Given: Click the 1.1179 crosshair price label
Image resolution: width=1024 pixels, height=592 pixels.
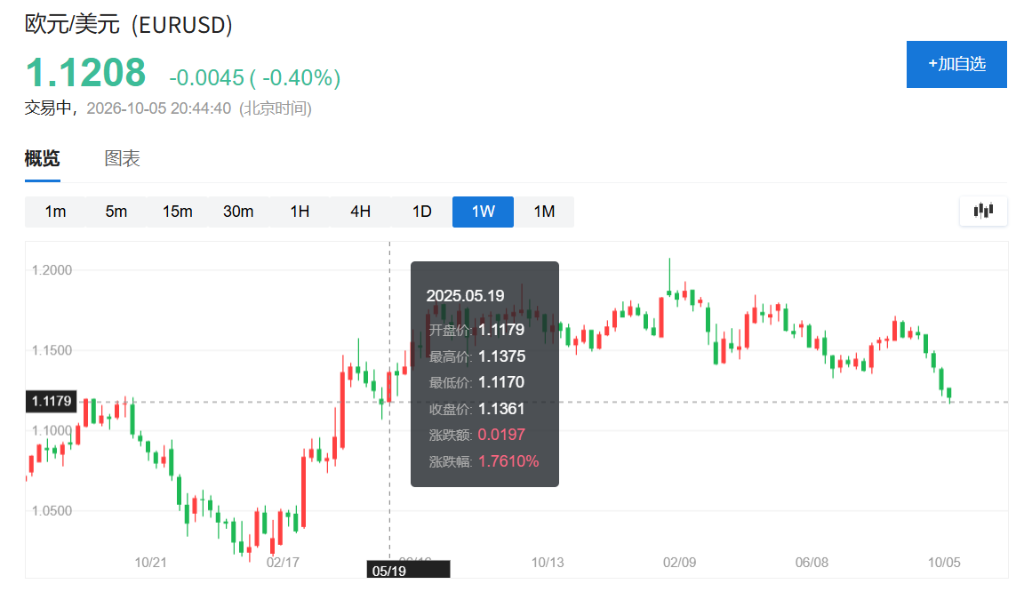Looking at the screenshot, I should [52, 401].
